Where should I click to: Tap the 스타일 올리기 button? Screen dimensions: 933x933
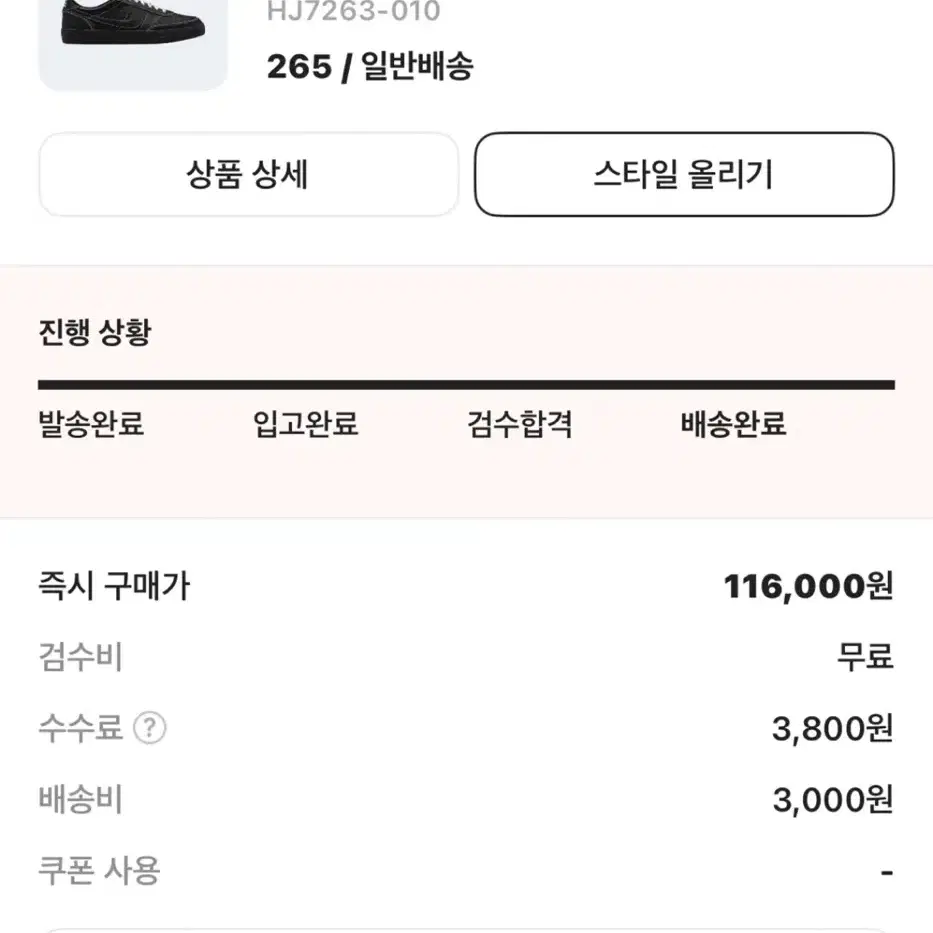point(684,174)
